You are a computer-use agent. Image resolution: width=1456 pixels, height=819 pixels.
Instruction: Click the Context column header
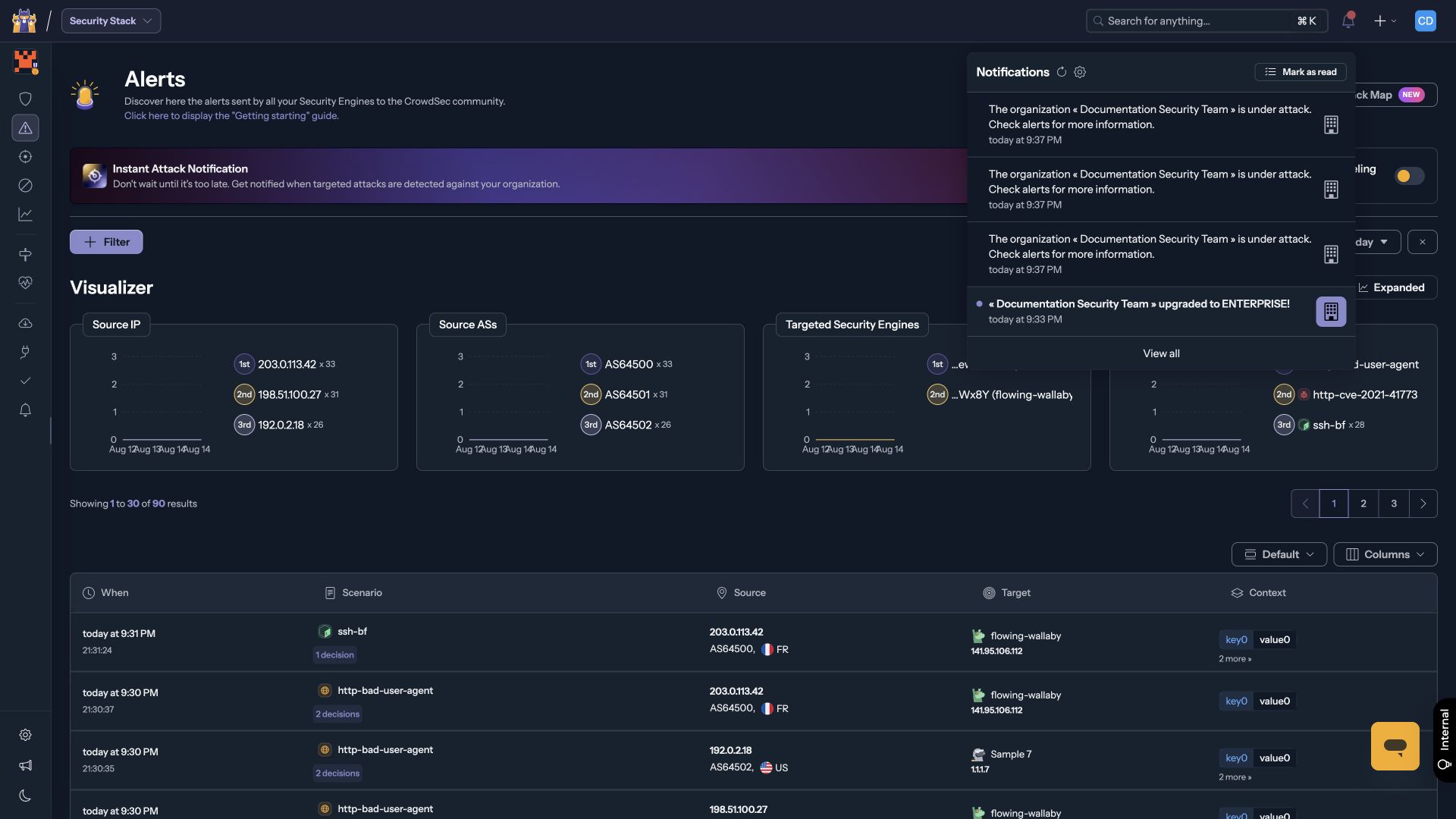1258,593
